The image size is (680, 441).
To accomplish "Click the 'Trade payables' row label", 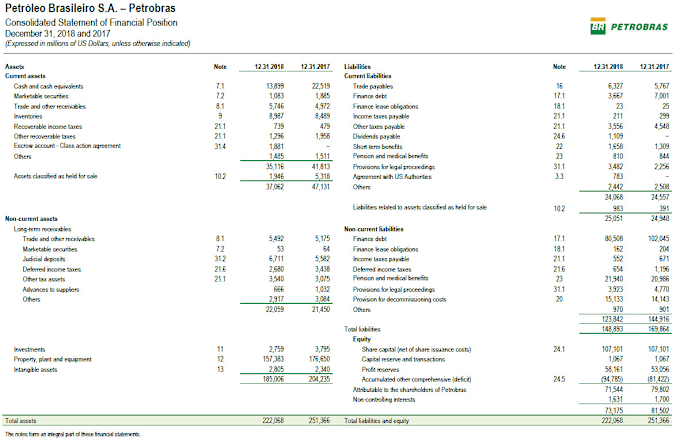I will point(373,86).
